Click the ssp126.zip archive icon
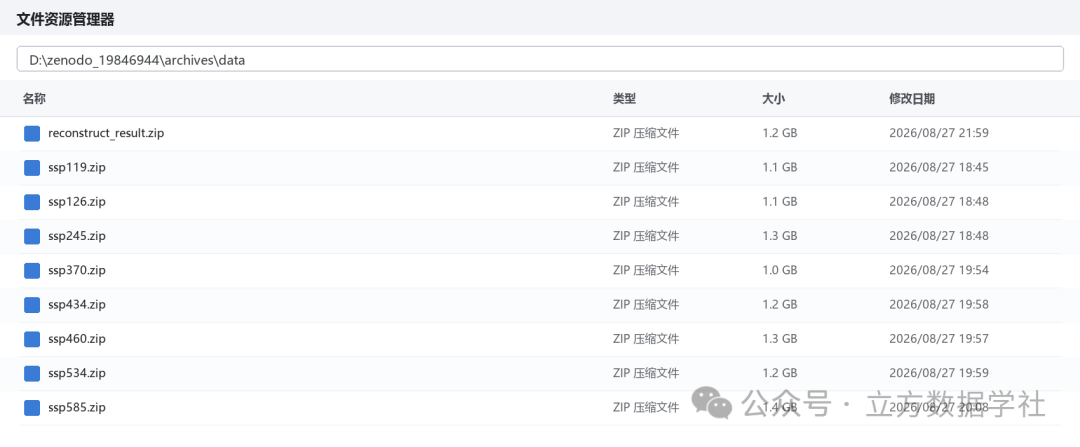The image size is (1080, 447). pos(32,202)
